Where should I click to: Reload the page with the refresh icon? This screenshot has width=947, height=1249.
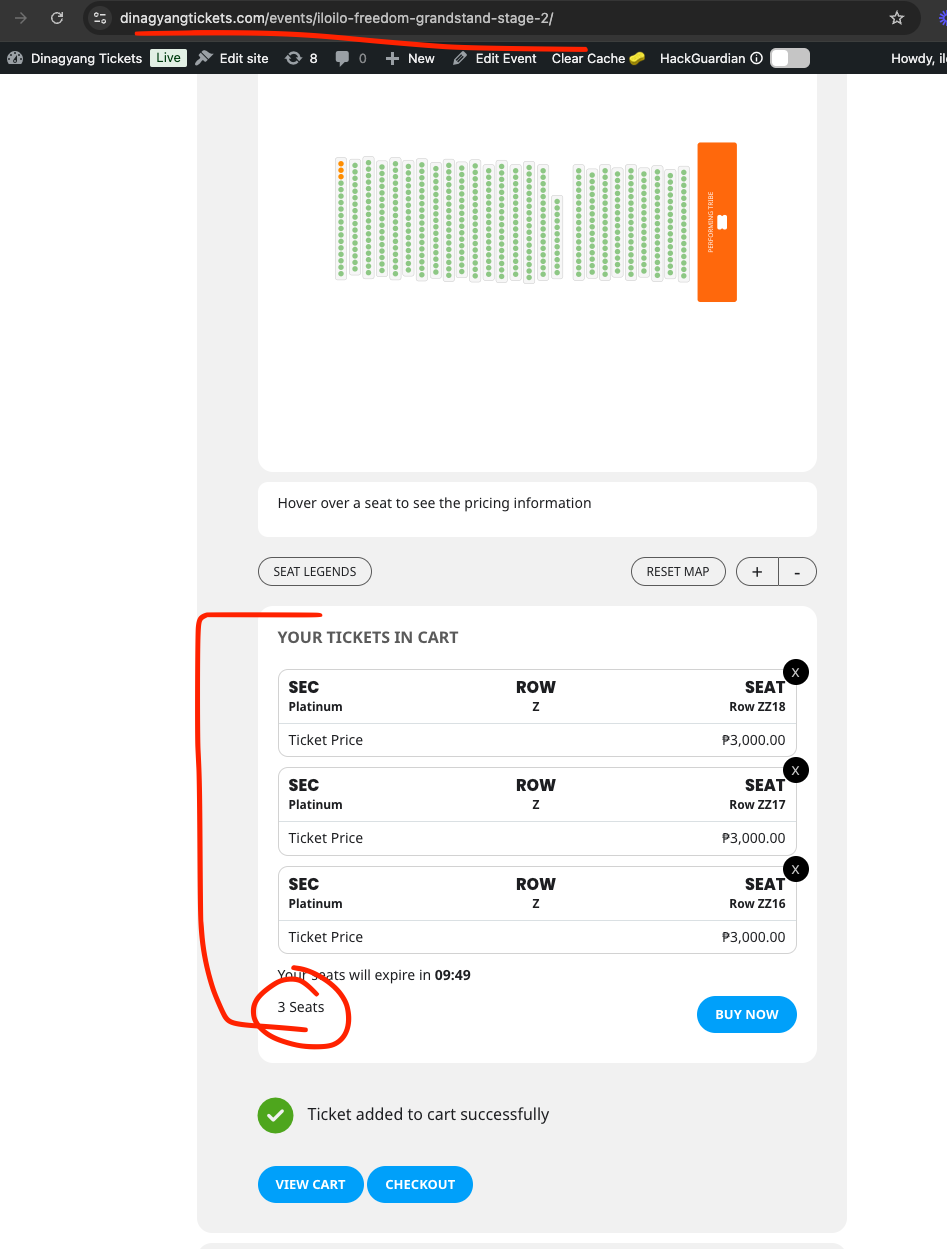tap(57, 18)
